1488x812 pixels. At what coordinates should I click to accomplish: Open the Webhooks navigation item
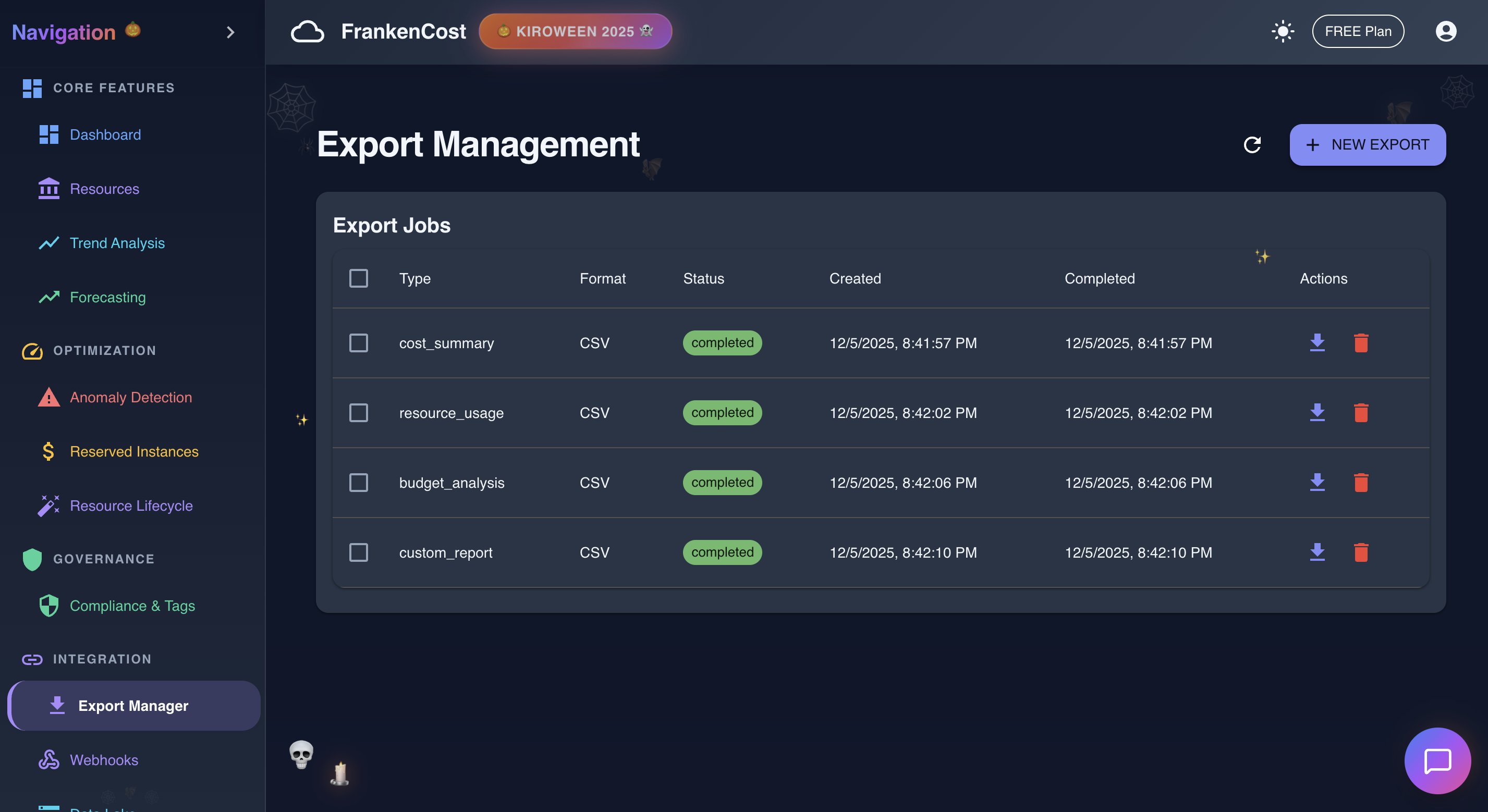pos(104,760)
